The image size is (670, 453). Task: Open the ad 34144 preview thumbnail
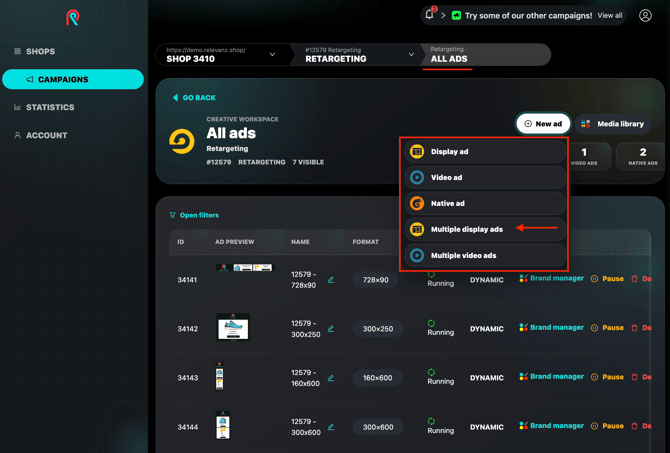(x=223, y=425)
